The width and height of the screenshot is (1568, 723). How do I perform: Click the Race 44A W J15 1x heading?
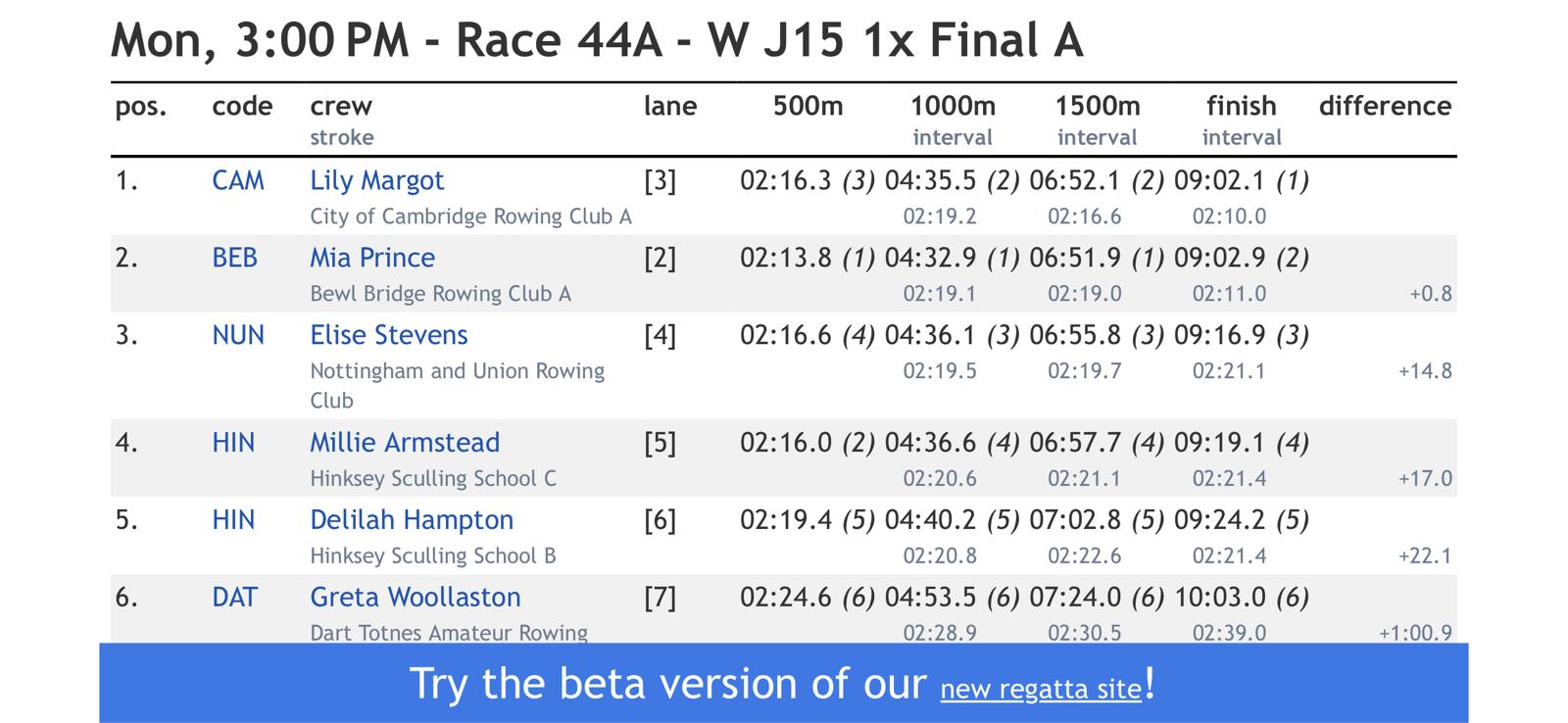pyautogui.click(x=597, y=41)
